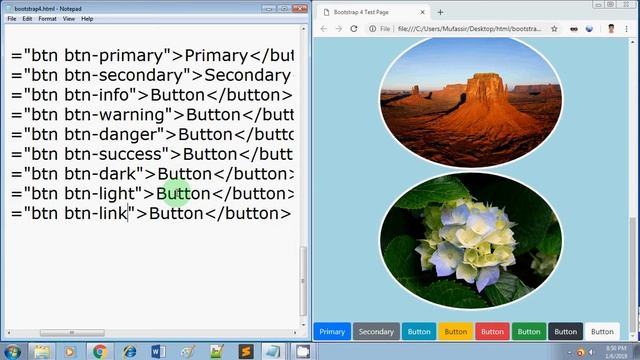Image resolution: width=640 pixels, height=360 pixels.
Task: Click the btn-primary code line in Notepad
Action: click(152, 56)
